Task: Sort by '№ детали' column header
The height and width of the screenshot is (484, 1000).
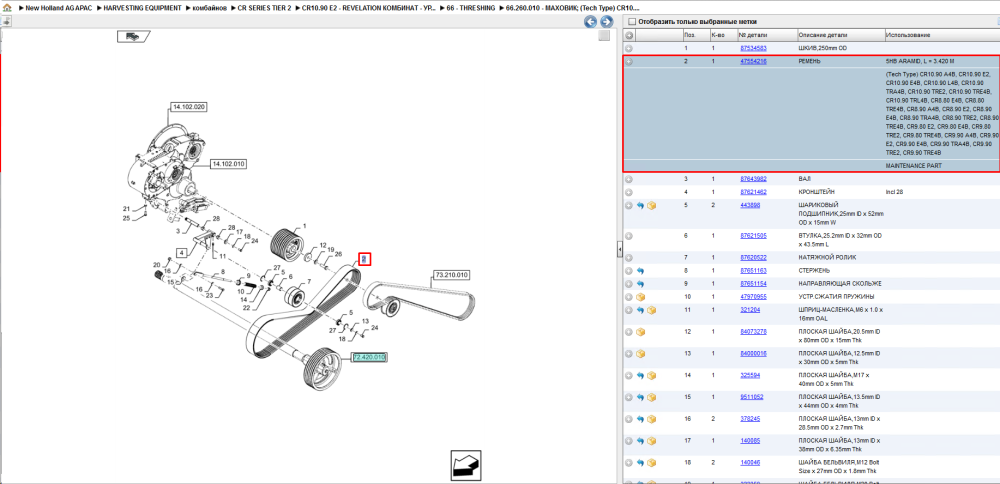Action: [767, 35]
